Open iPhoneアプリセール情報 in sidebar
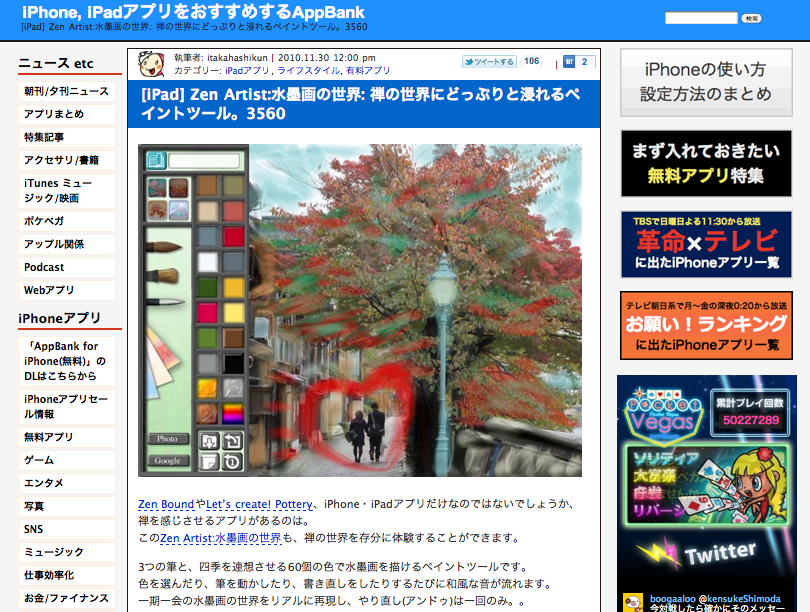The height and width of the screenshot is (612, 810). (x=67, y=406)
